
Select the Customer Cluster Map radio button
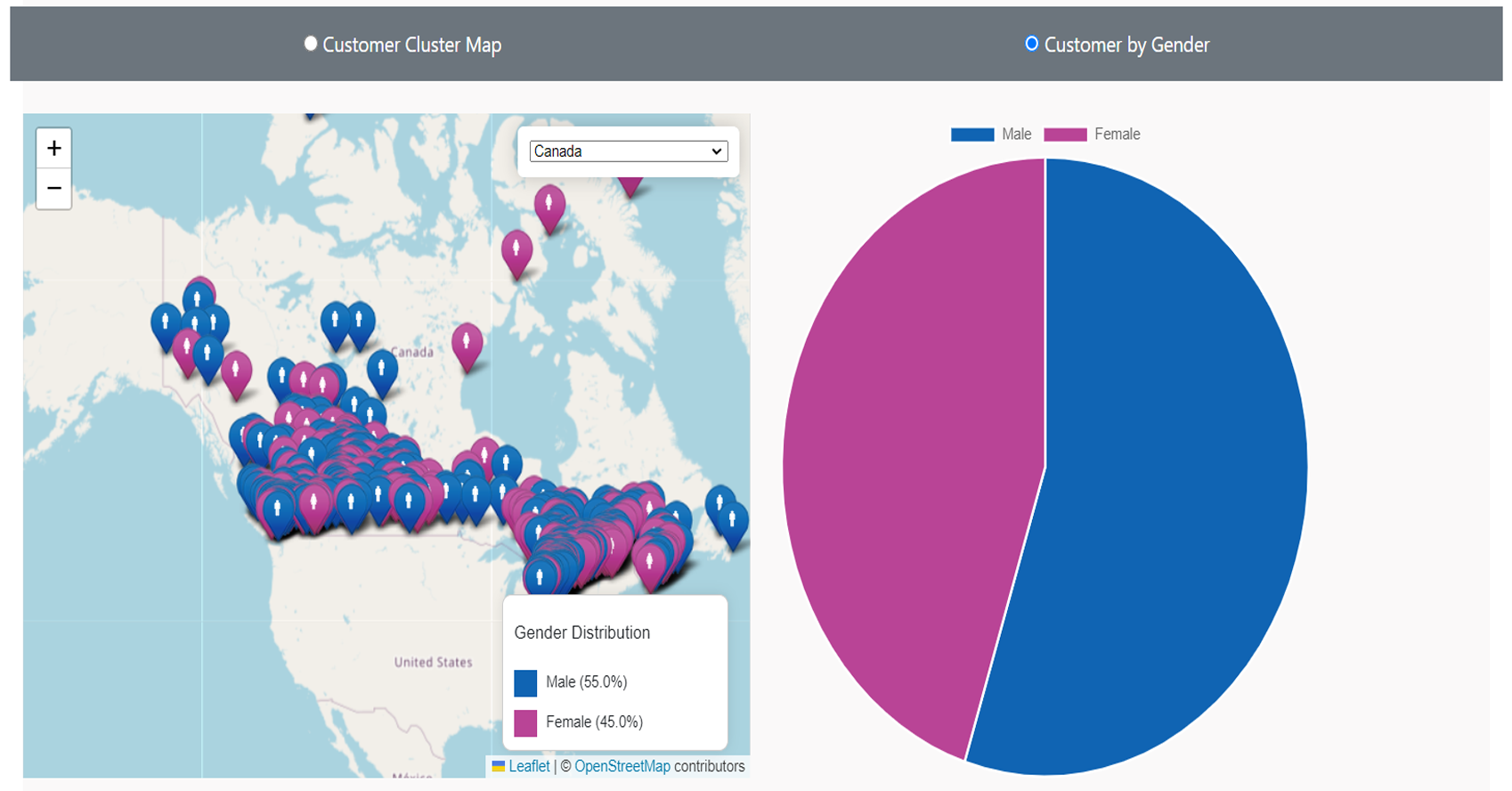click(x=311, y=44)
